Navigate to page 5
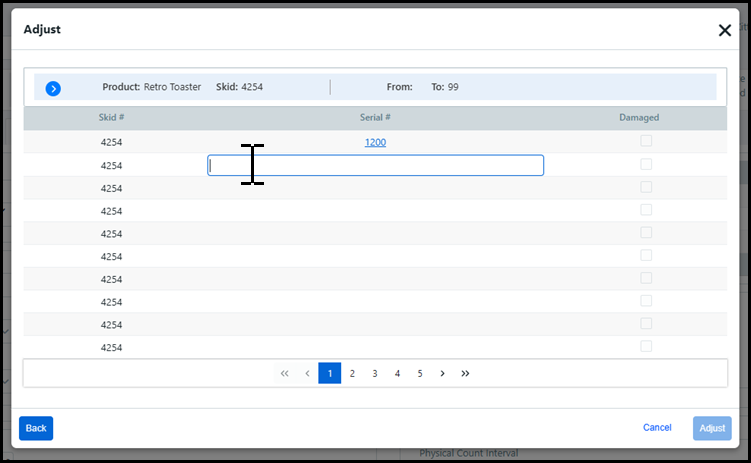The width and height of the screenshot is (751, 463). point(420,373)
